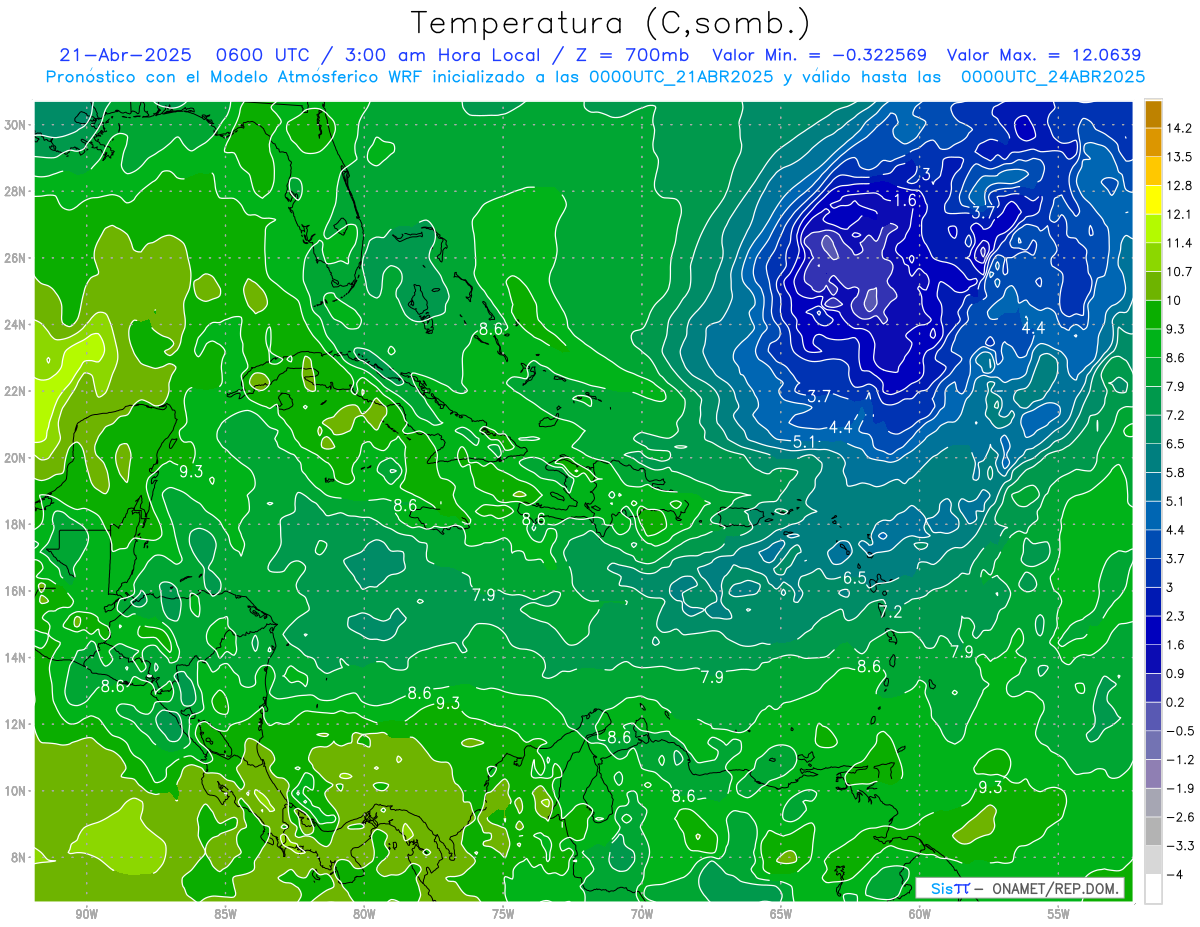Click the "18N" latitude axis label
Viewport: 1200px width, 927px height.
(x=16, y=524)
